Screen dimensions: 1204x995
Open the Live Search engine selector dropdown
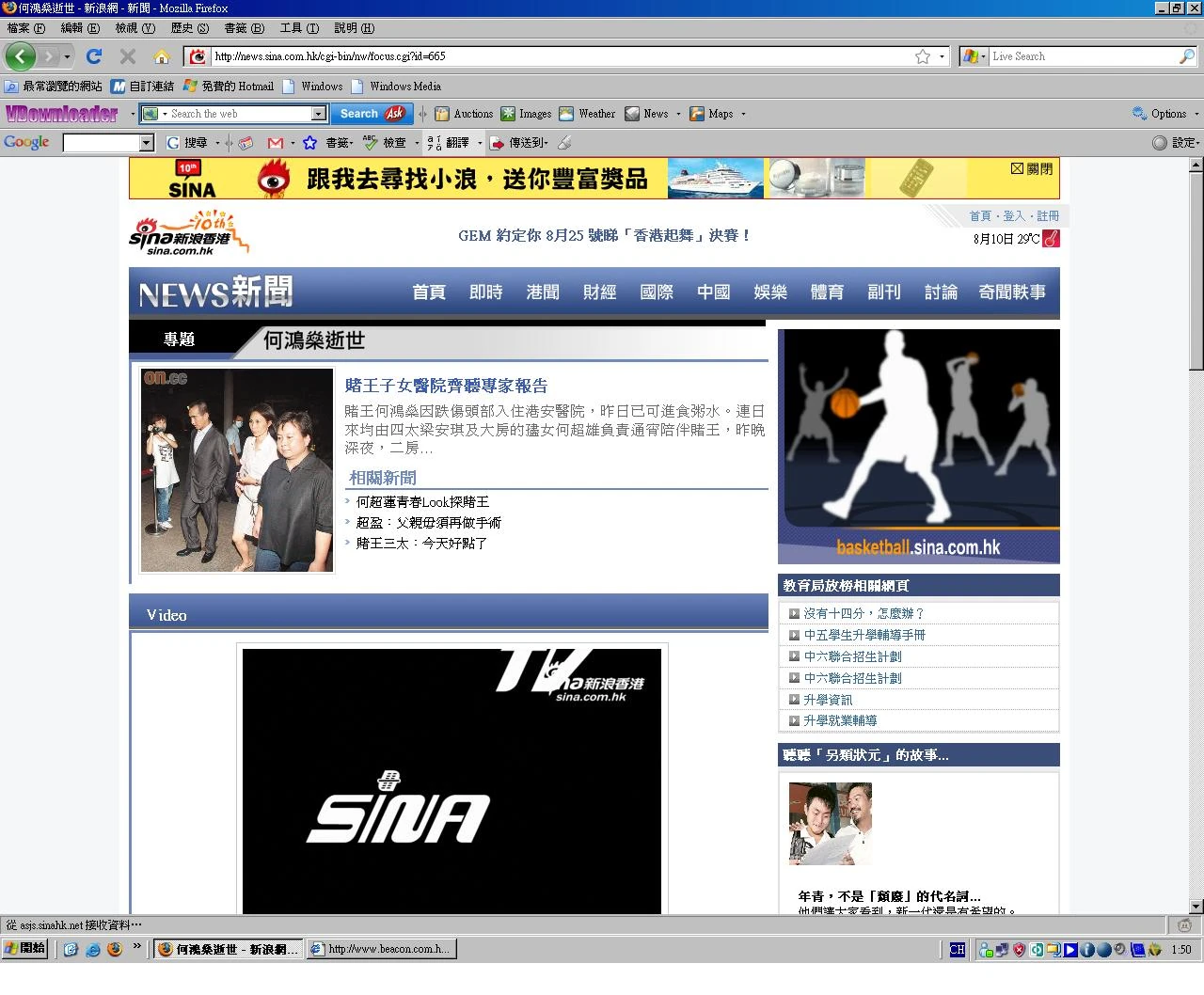click(983, 56)
